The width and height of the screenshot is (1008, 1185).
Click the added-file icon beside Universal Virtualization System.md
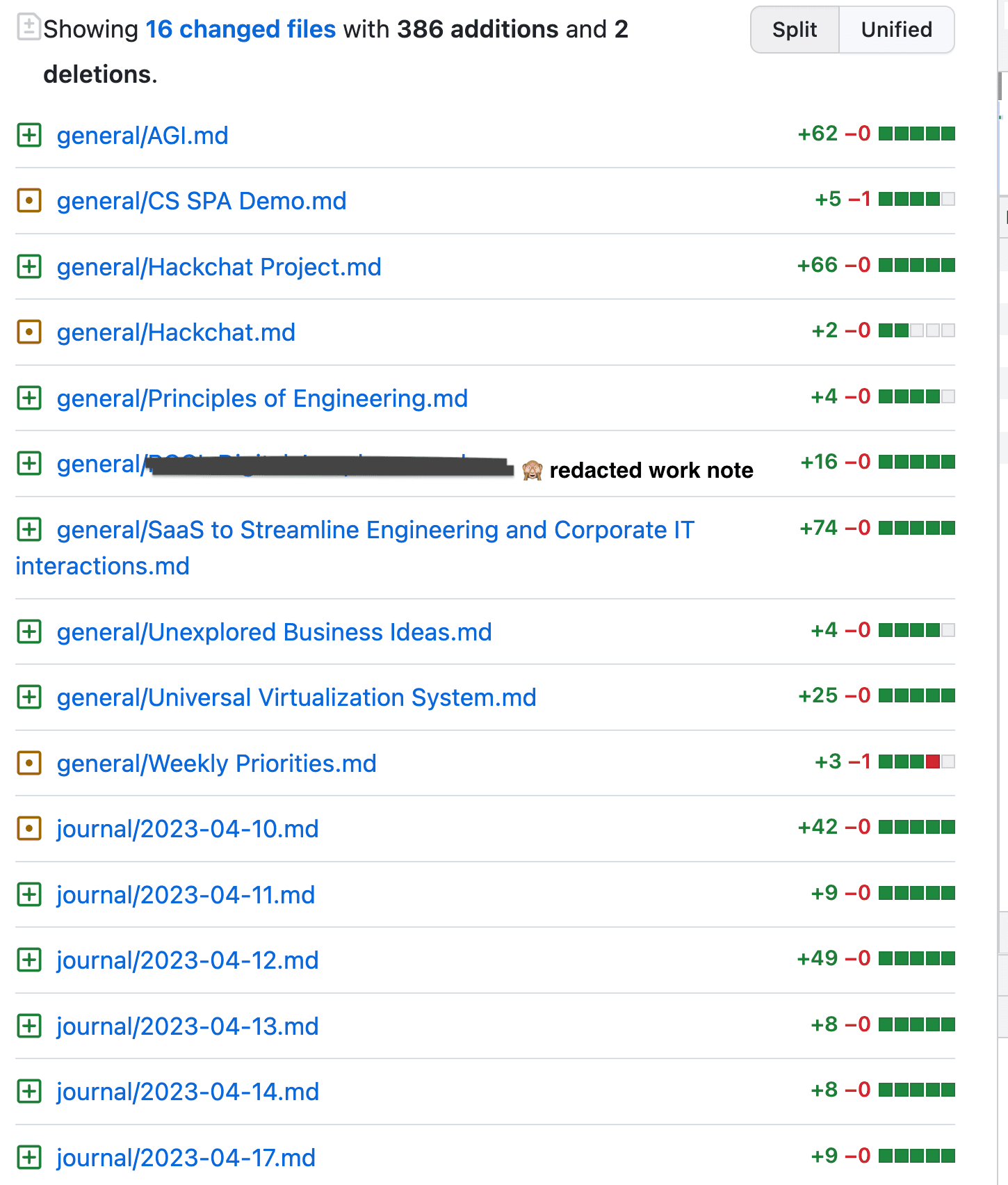click(29, 697)
